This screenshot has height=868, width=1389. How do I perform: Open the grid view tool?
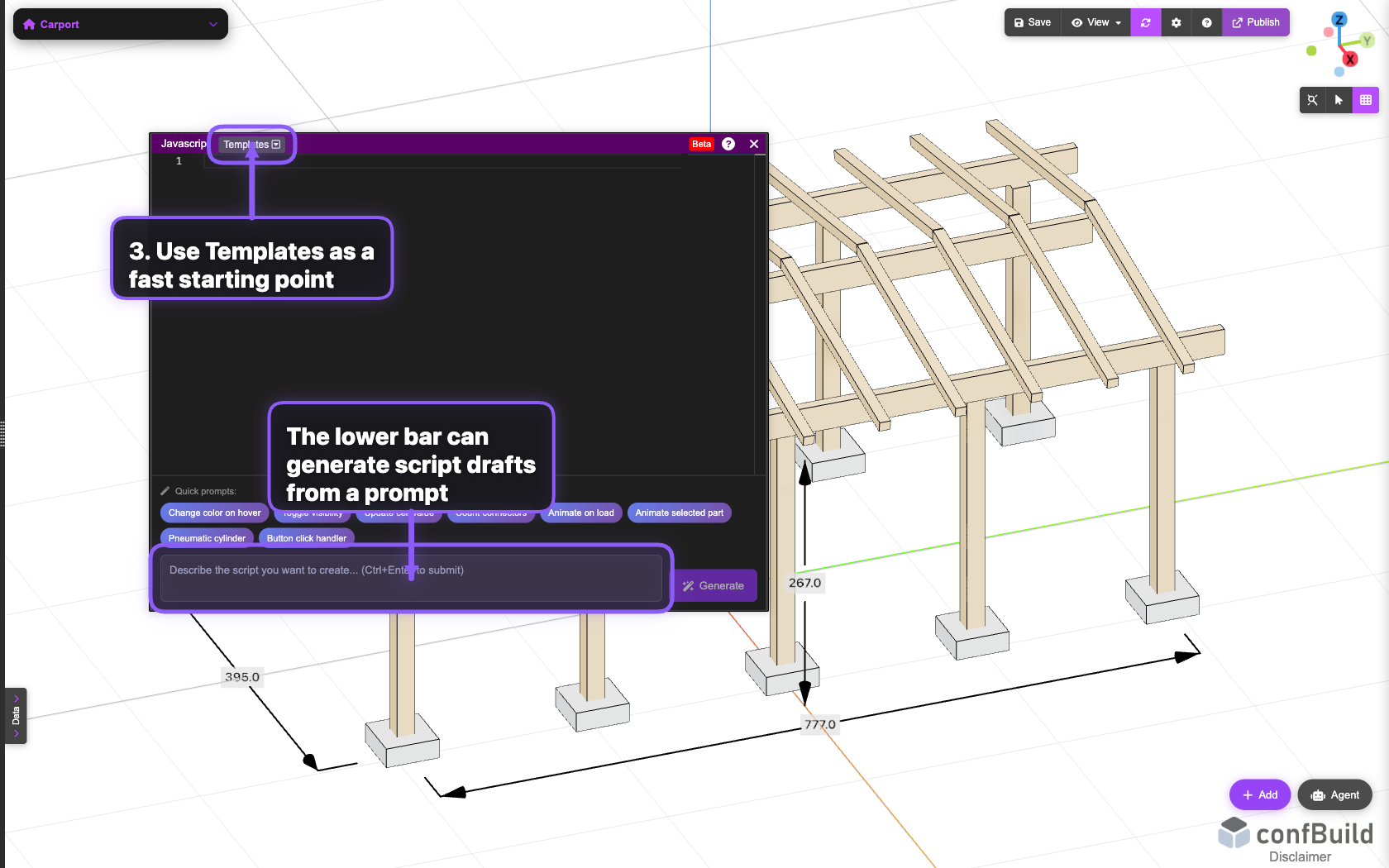pos(1367,100)
